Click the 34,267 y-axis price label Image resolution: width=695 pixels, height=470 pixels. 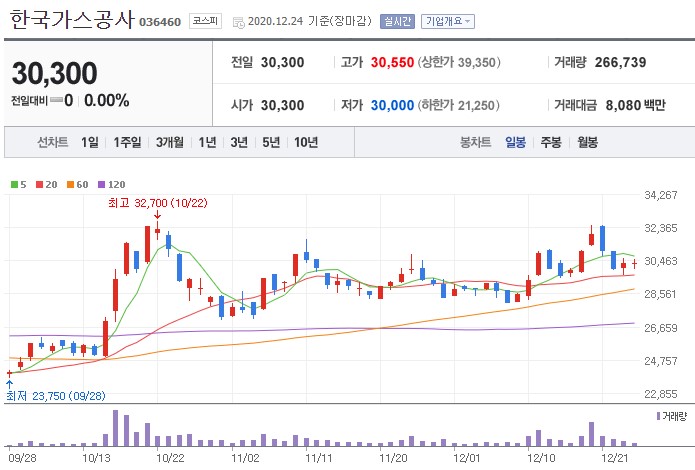click(660, 195)
